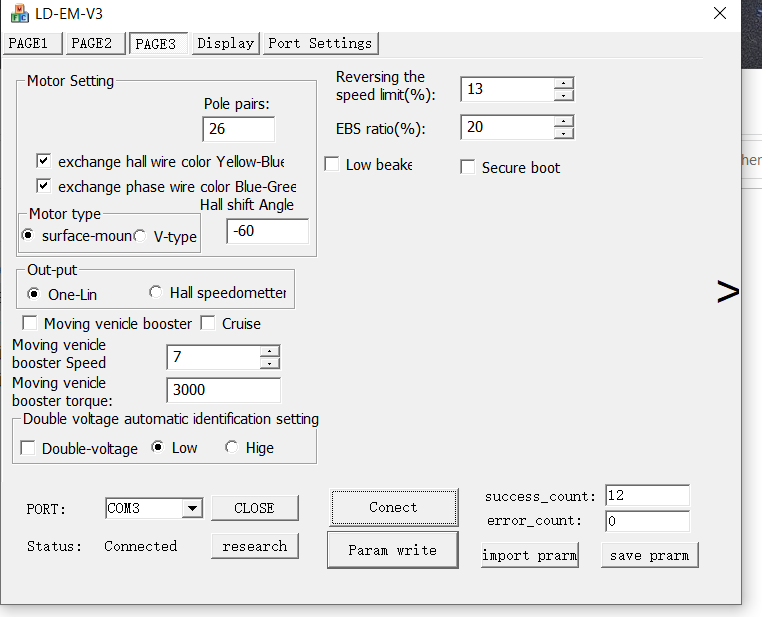Increase the reversing speed limit spinner
This screenshot has height=617, width=762.
[564, 83]
